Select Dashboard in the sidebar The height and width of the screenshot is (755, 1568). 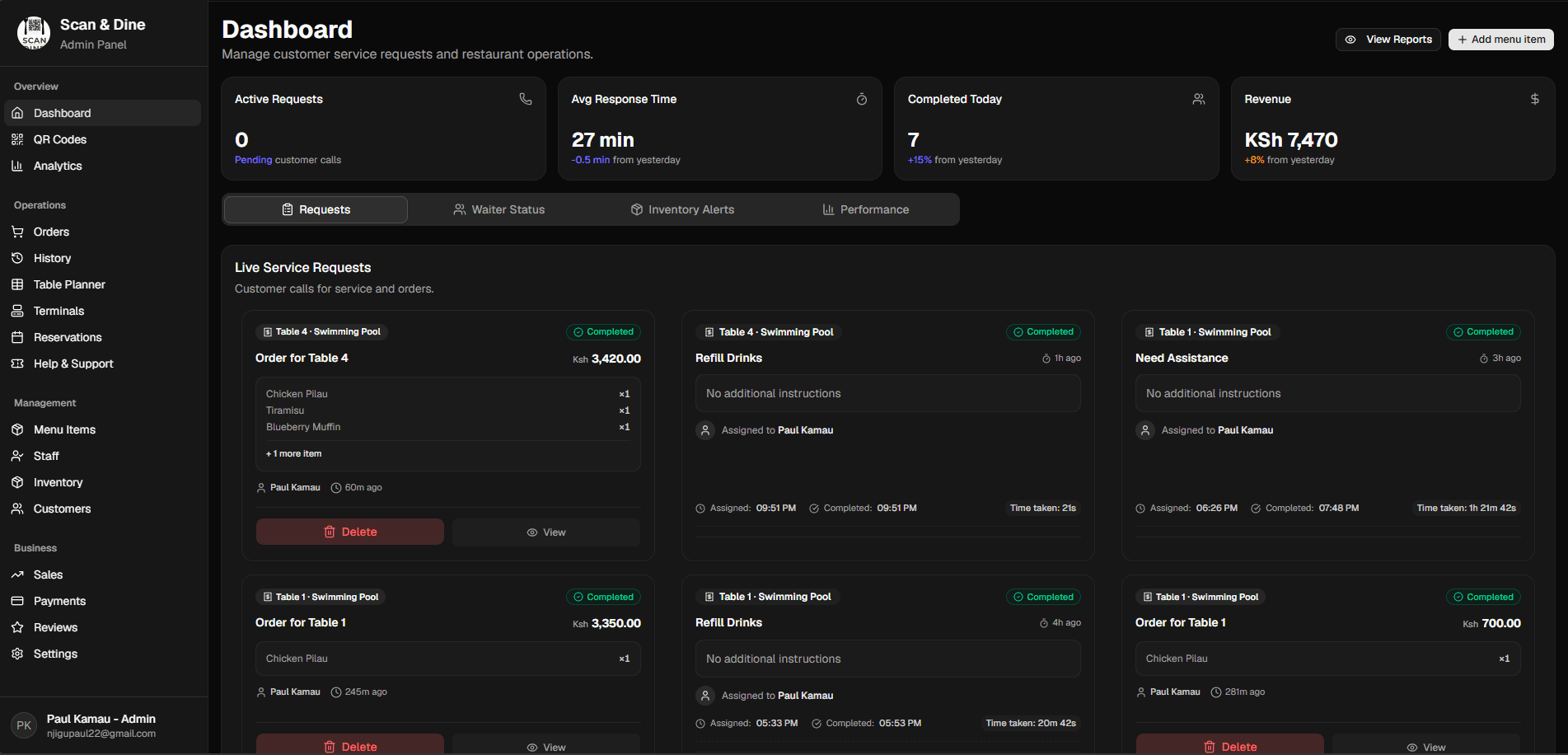pos(102,113)
